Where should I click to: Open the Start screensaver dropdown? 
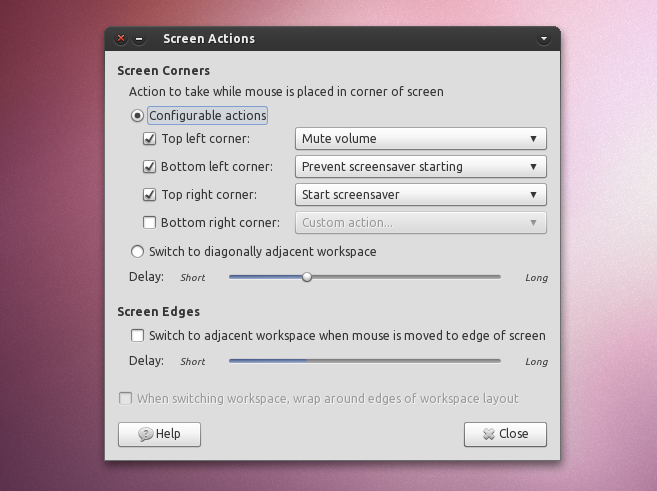[421, 195]
